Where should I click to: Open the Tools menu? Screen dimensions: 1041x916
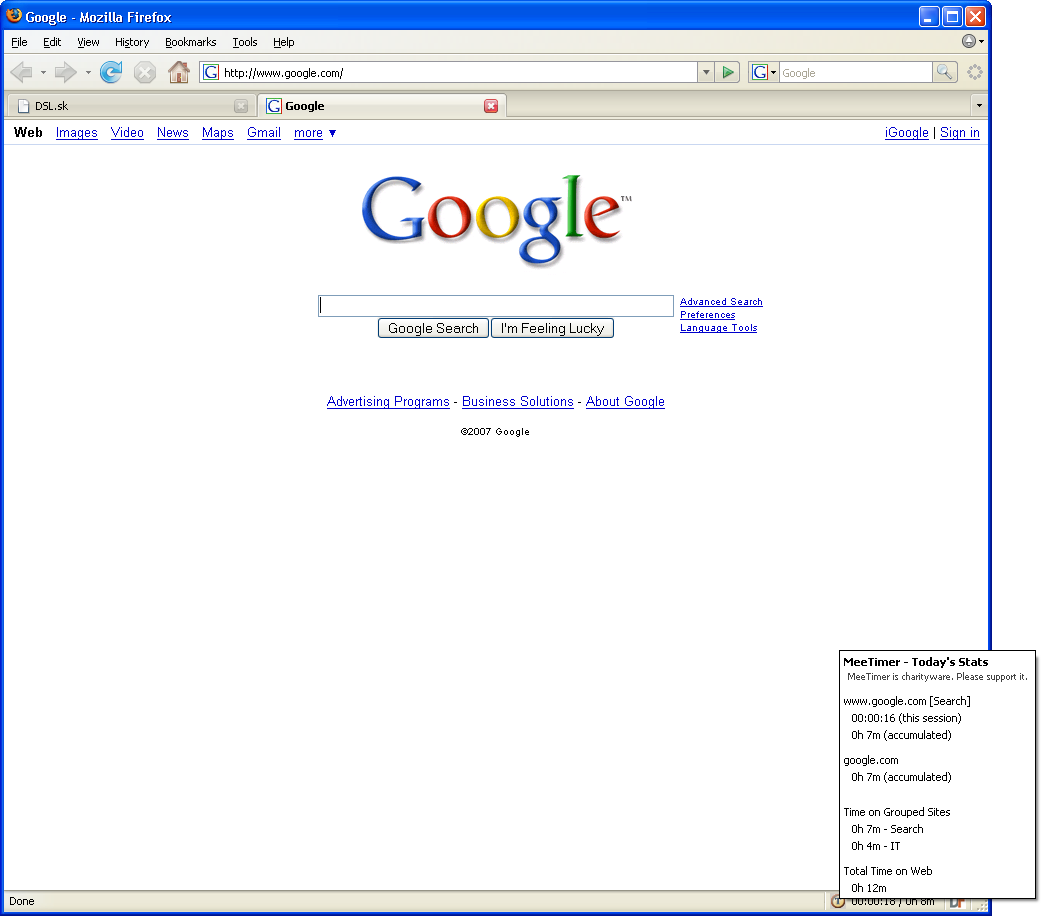[x=245, y=42]
